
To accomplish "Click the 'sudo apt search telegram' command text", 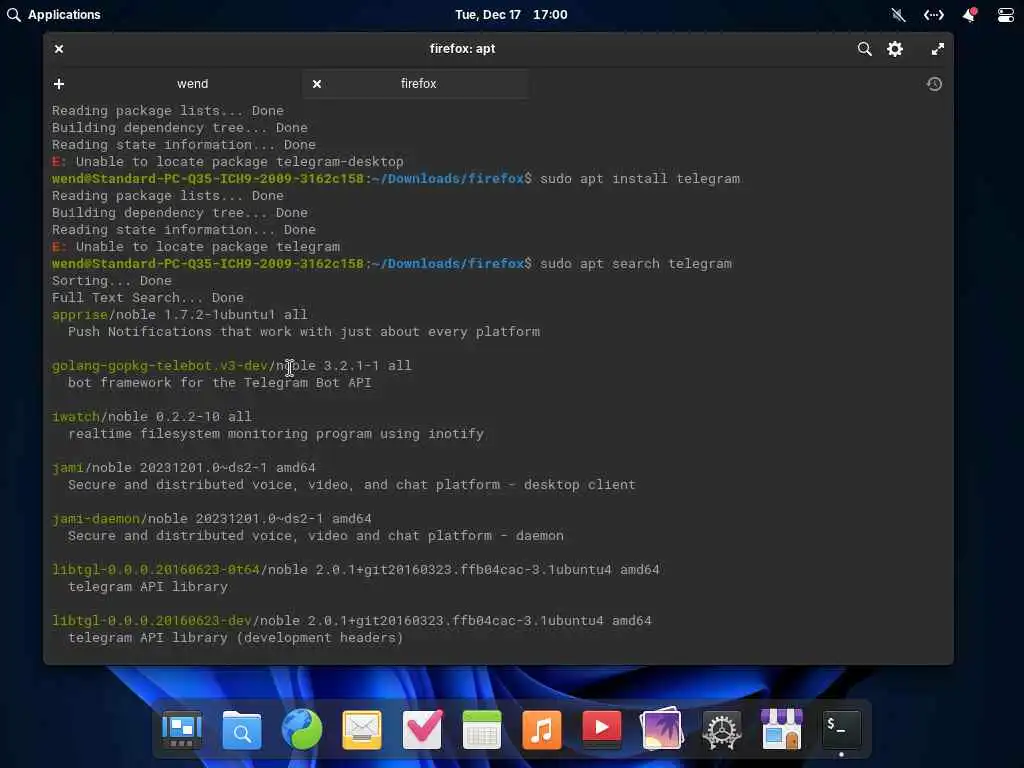I will point(635,264).
